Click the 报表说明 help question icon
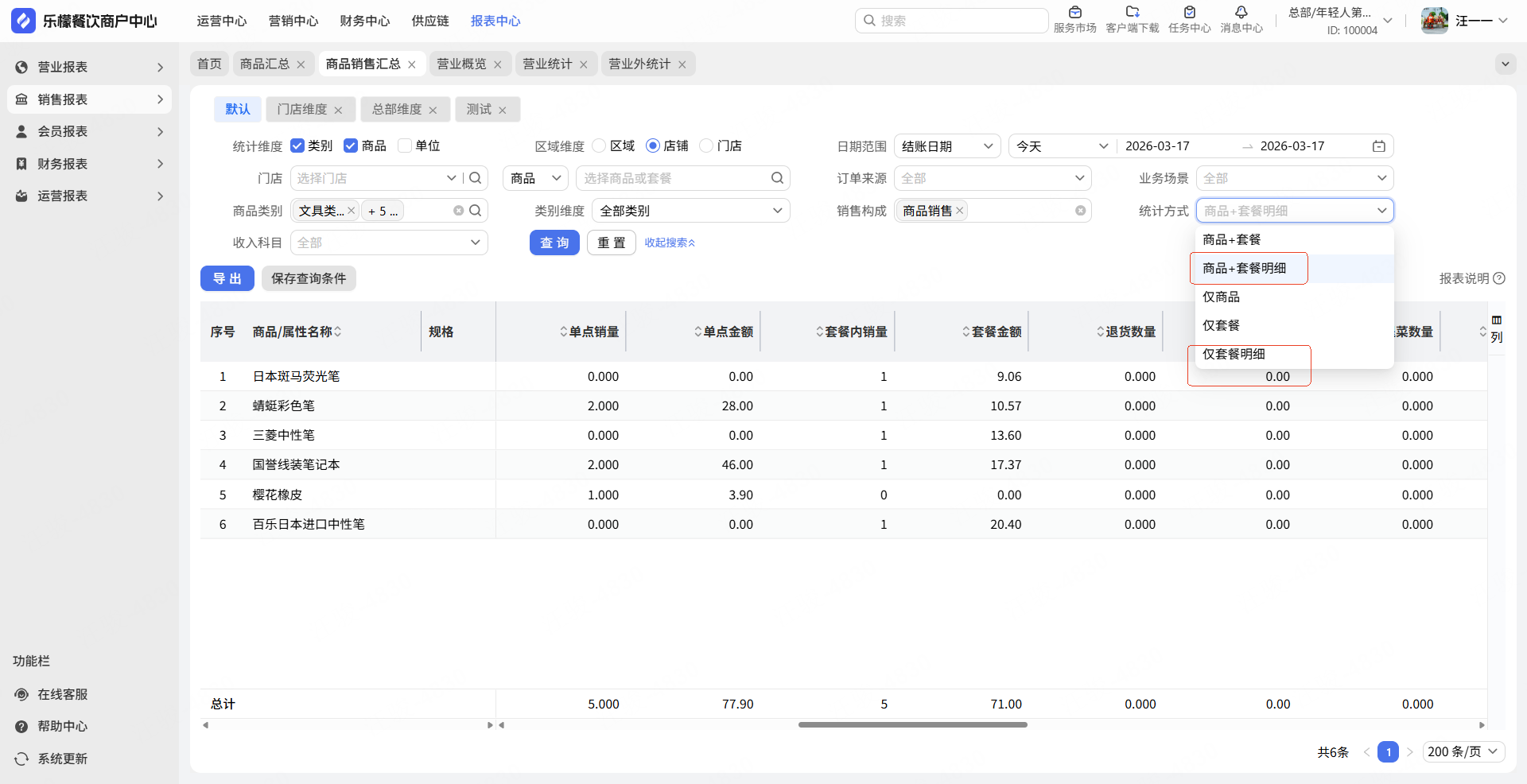 [1499, 278]
